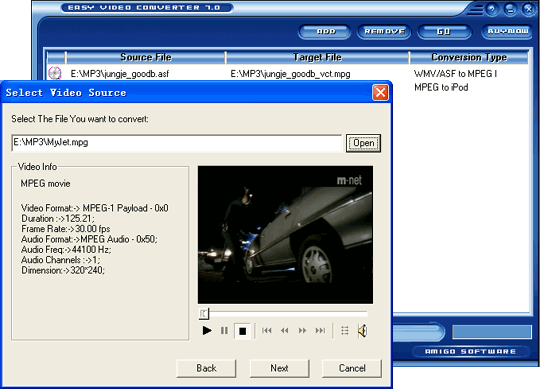Rewind the video preview

(284, 331)
